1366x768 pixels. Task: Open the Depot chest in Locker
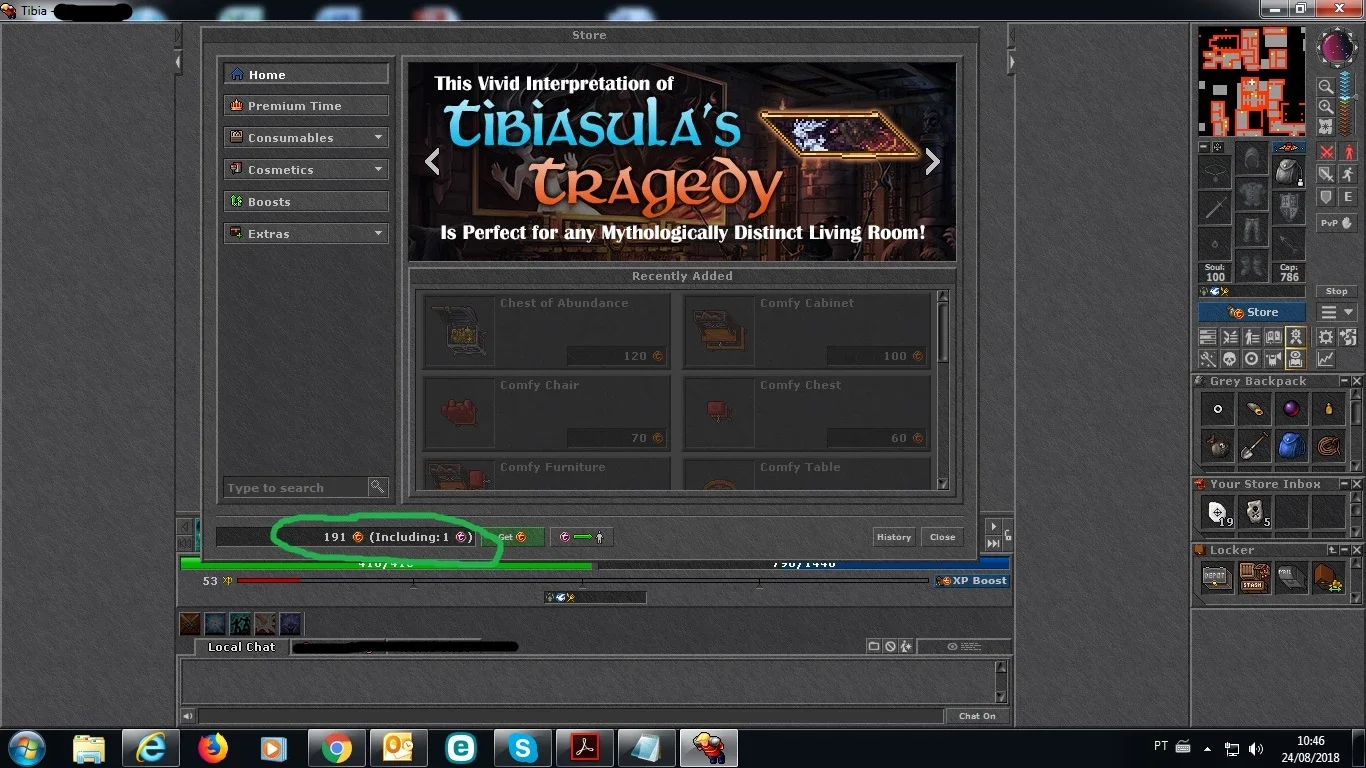click(x=1217, y=577)
